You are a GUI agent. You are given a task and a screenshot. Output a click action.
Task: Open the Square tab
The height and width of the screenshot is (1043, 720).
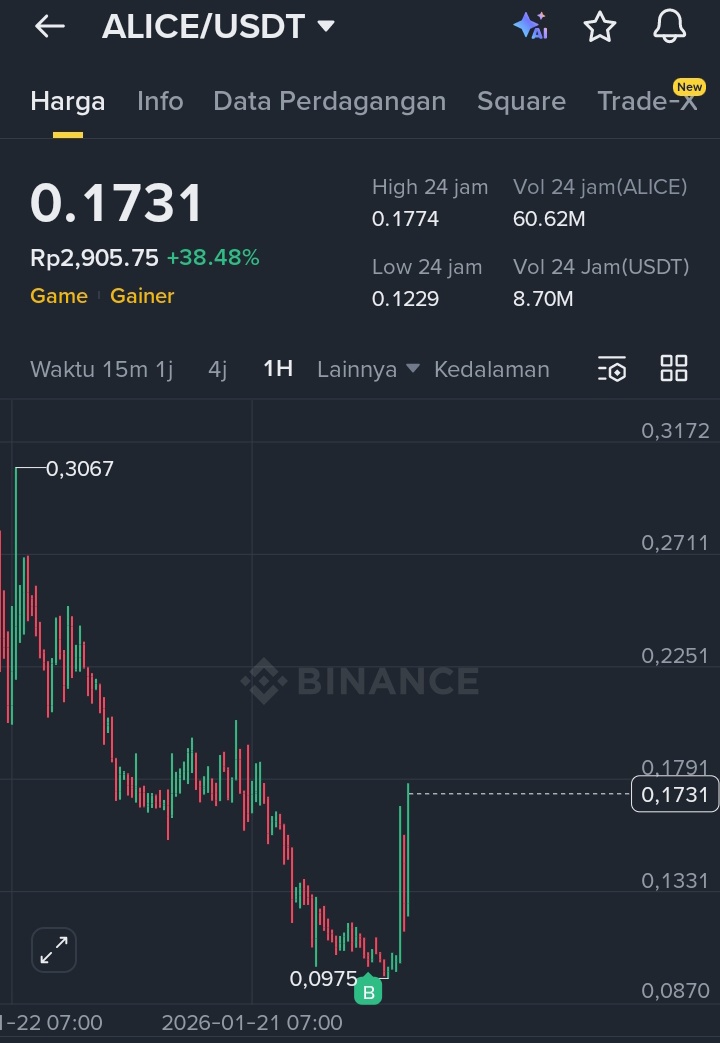[x=521, y=101]
